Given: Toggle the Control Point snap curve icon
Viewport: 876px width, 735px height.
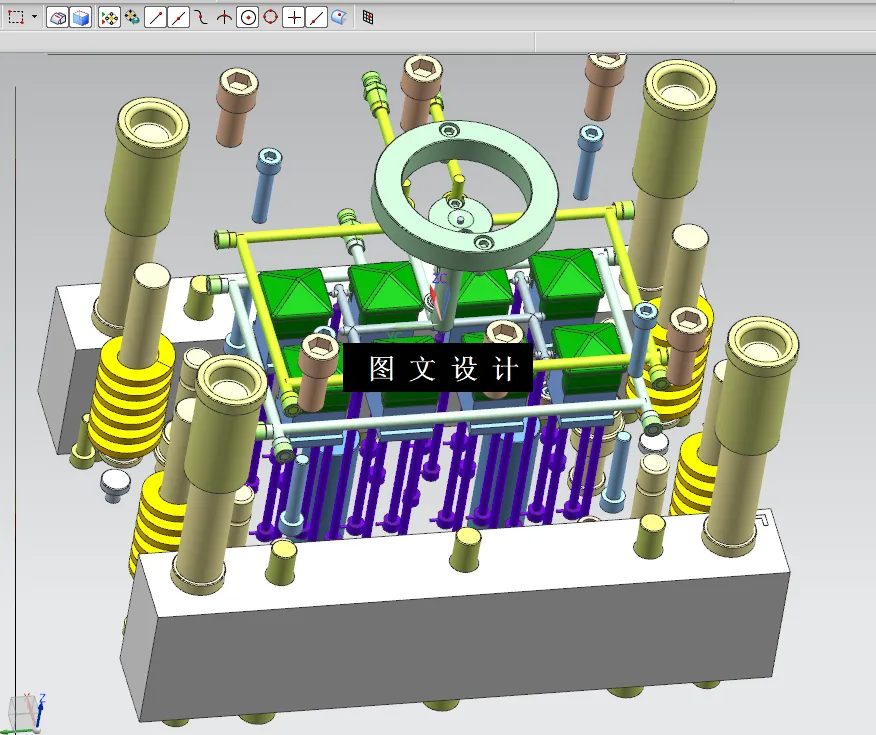Looking at the screenshot, I should 201,18.
